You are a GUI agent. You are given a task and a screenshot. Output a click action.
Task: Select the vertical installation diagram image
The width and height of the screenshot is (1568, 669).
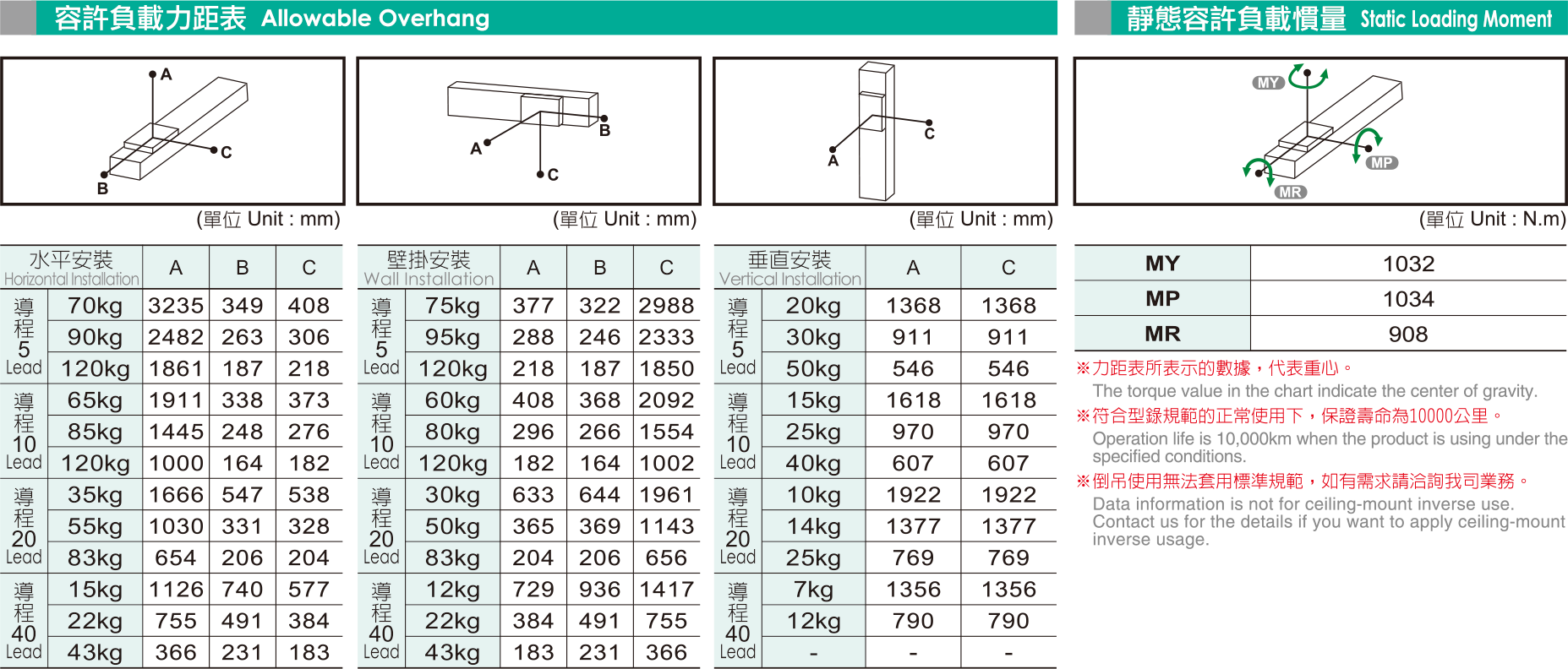885,131
